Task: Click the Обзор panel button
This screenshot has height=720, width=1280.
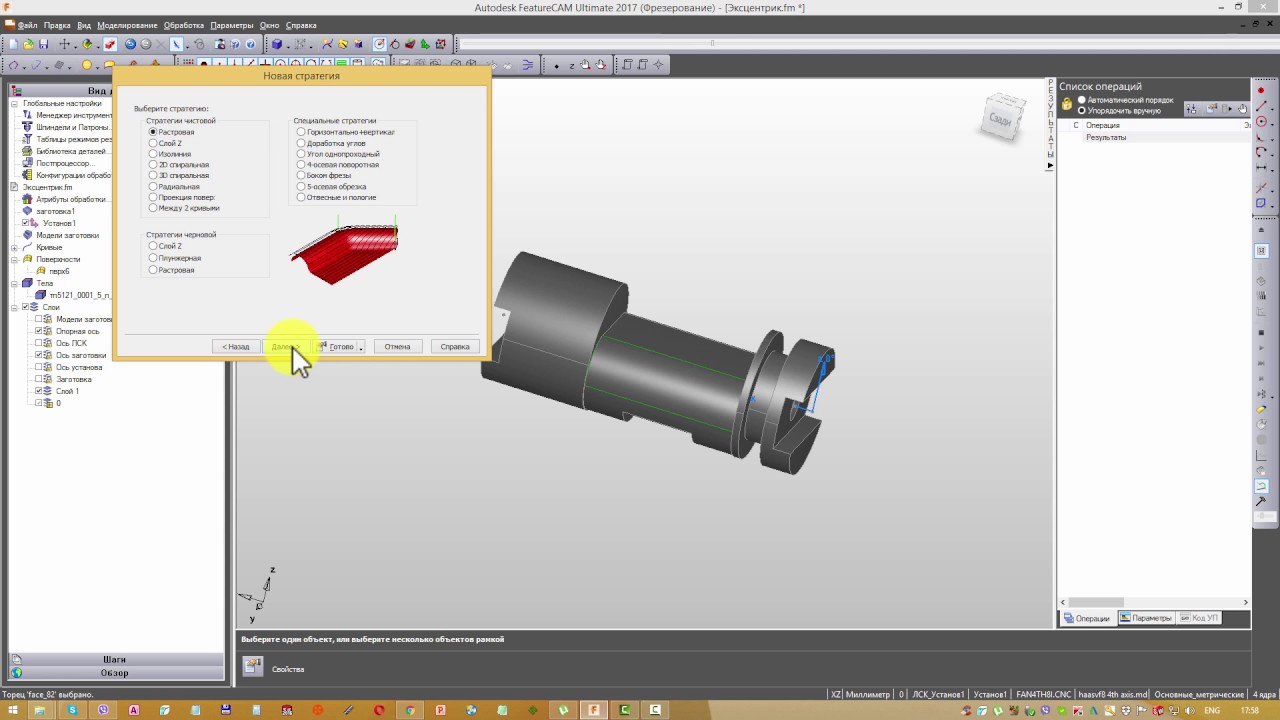Action: 114,673
